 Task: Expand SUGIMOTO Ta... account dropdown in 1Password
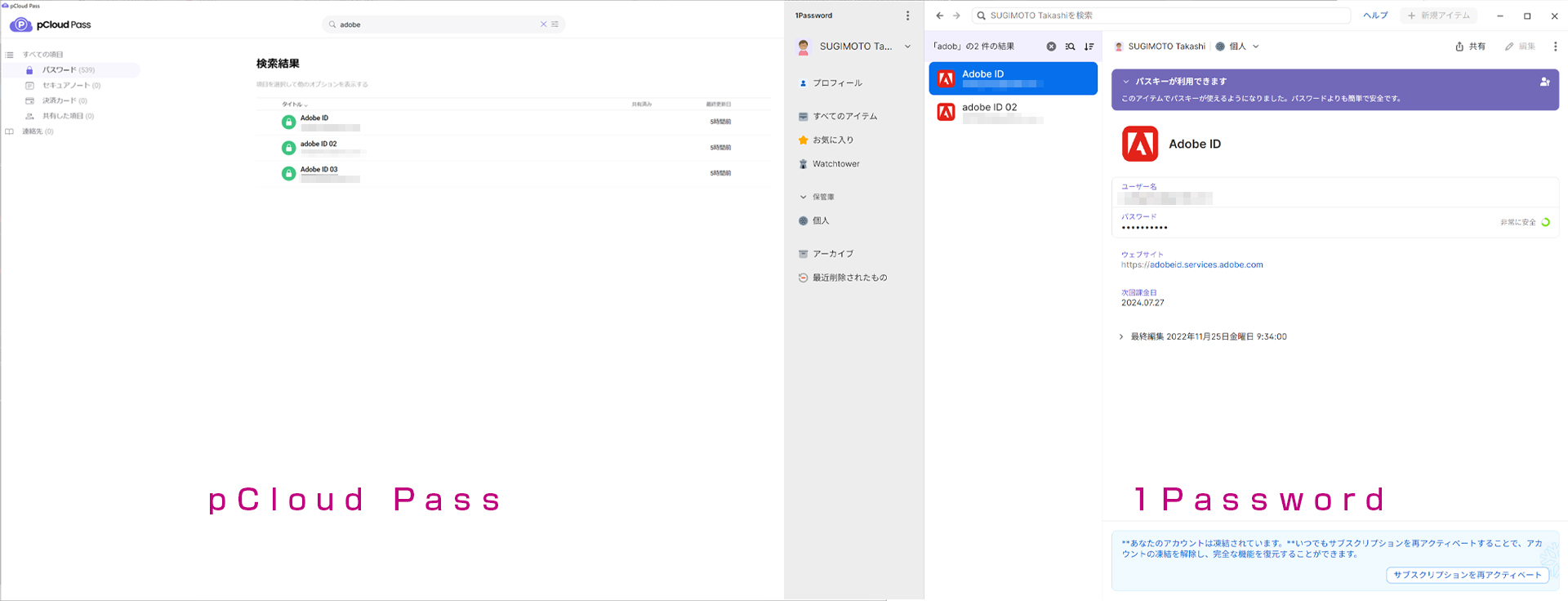(907, 47)
